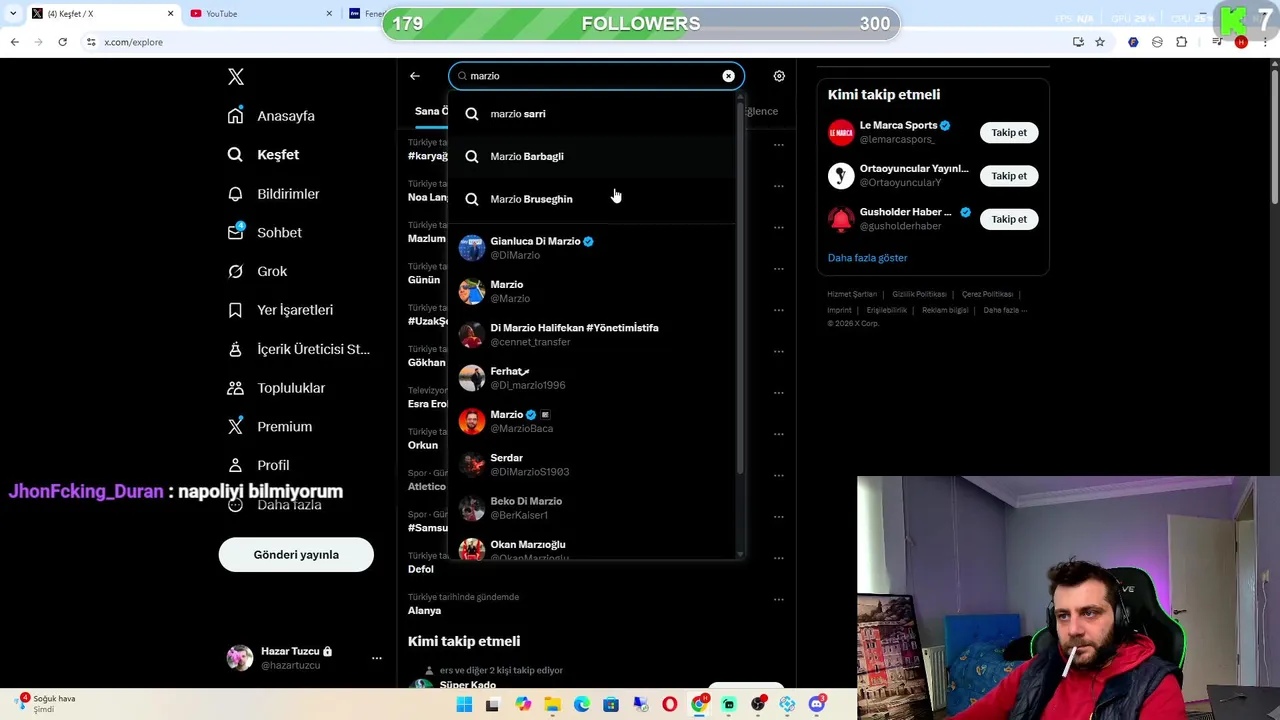This screenshot has width=1280, height=720.
Task: Open Grok from the sidebar
Action: 257,271
